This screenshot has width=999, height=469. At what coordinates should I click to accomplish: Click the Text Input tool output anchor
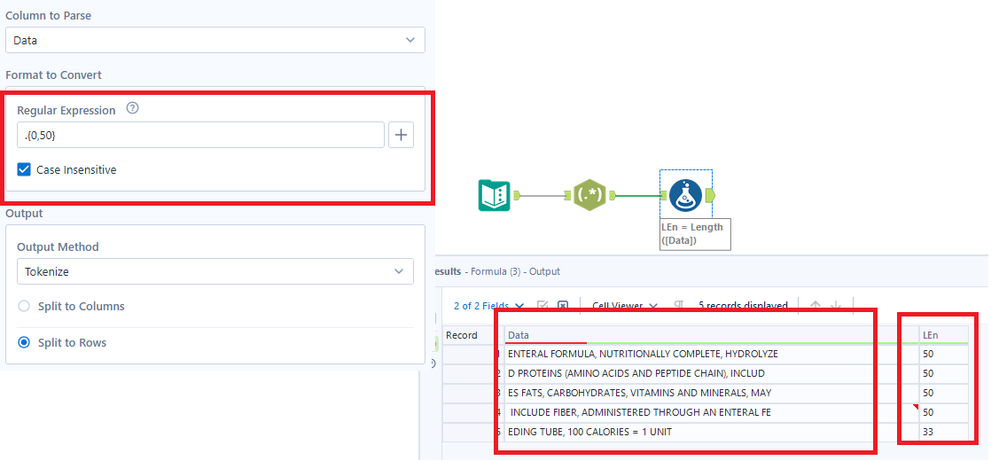point(518,195)
